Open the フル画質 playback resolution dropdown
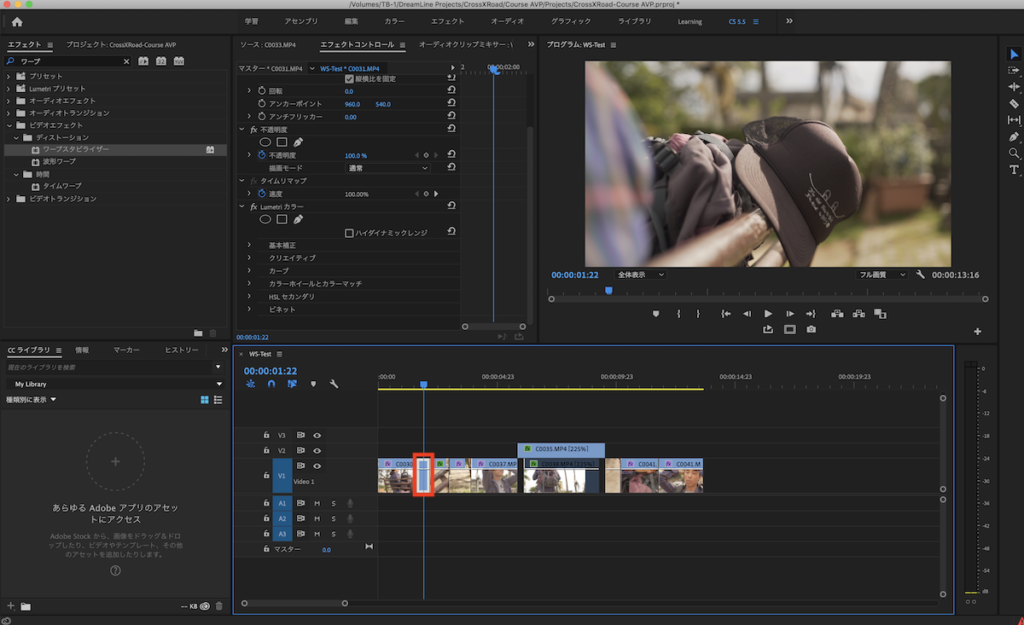Viewport: 1024px width, 625px height. pos(883,274)
